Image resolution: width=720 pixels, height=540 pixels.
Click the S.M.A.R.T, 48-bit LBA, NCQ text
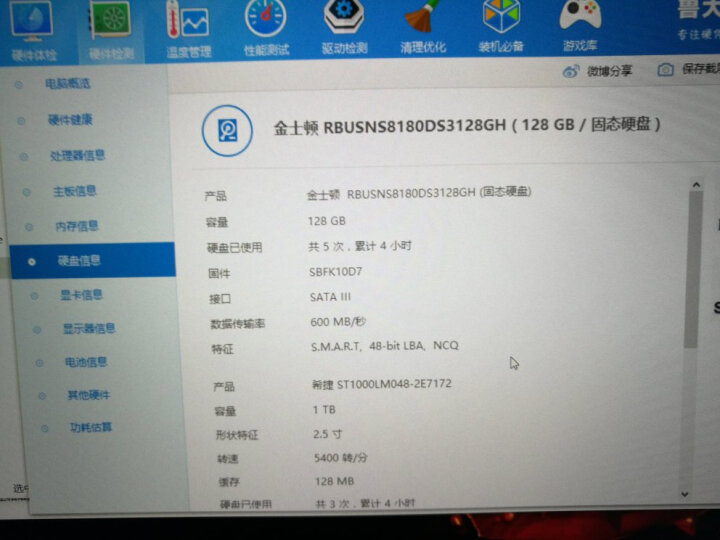tap(385, 346)
